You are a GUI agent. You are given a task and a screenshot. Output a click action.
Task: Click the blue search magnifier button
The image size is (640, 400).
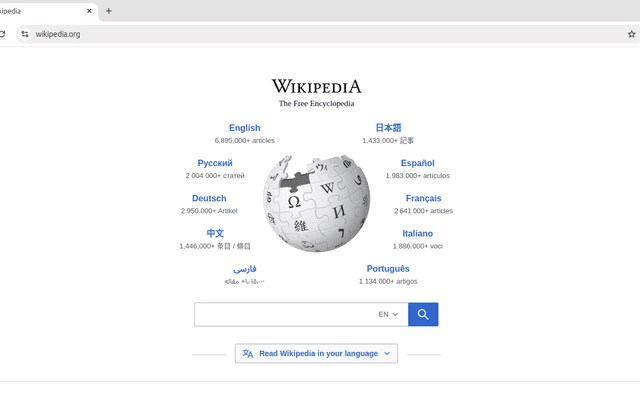[423, 314]
